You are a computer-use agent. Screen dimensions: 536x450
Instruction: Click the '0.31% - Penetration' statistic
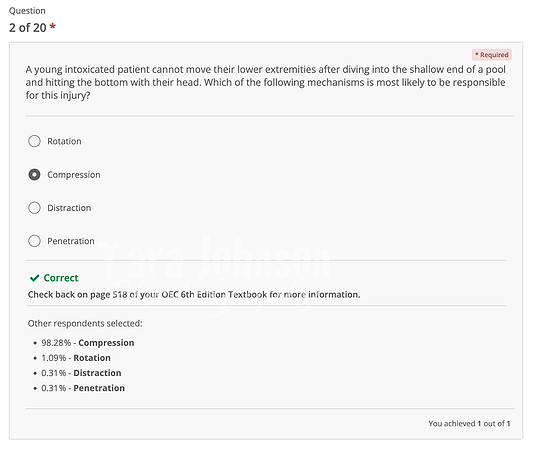83,388
